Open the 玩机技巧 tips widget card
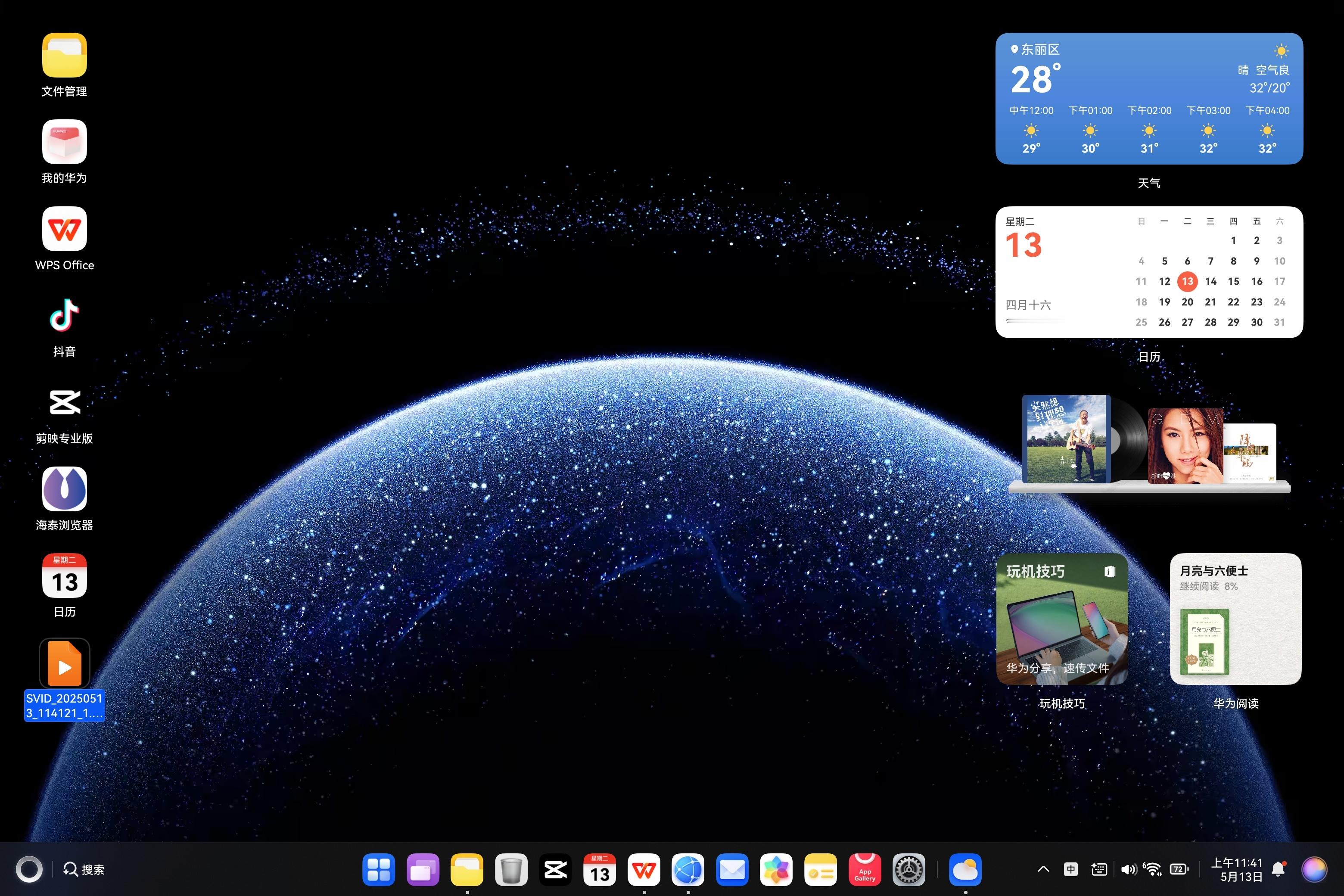The image size is (1344, 896). [x=1062, y=619]
